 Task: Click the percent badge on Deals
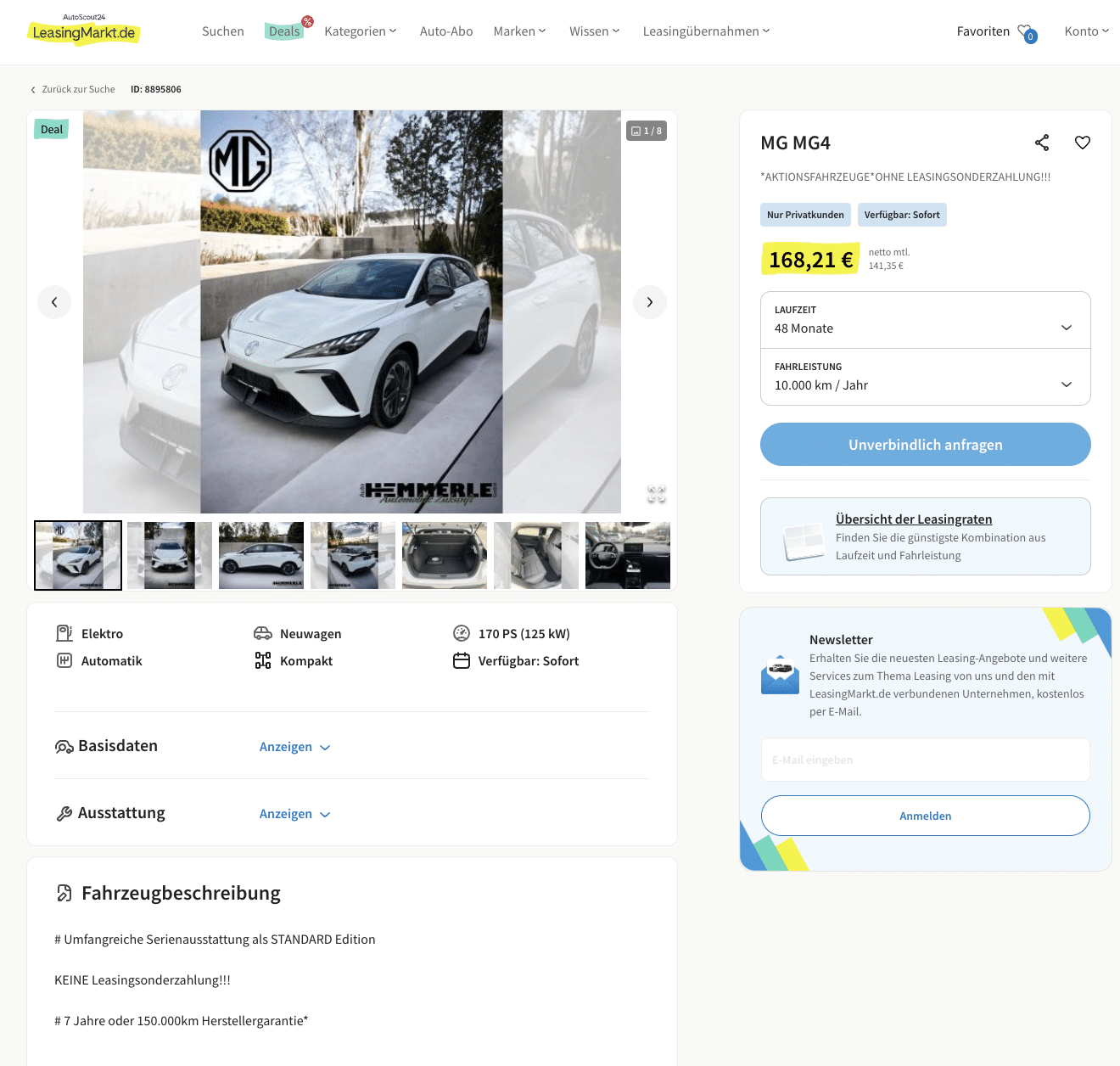tap(307, 21)
